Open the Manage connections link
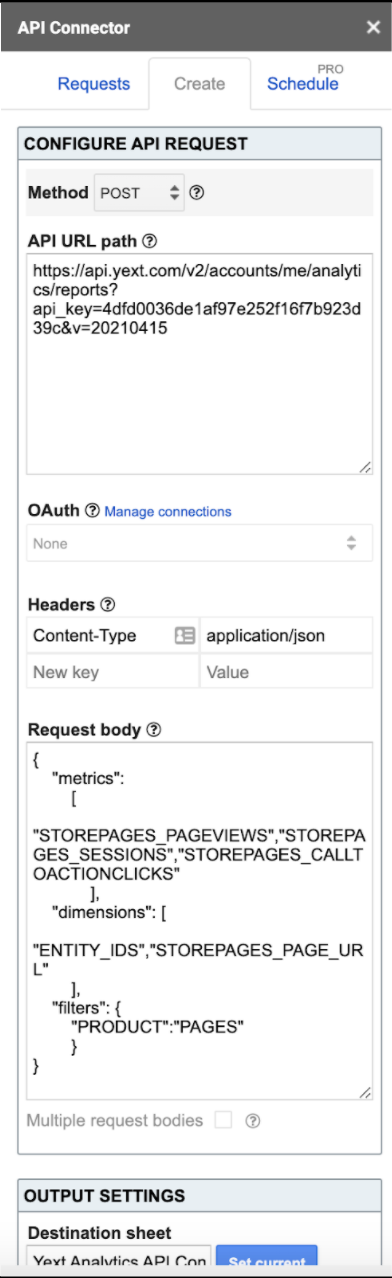This screenshot has height=1278, width=392. pyautogui.click(x=168, y=512)
